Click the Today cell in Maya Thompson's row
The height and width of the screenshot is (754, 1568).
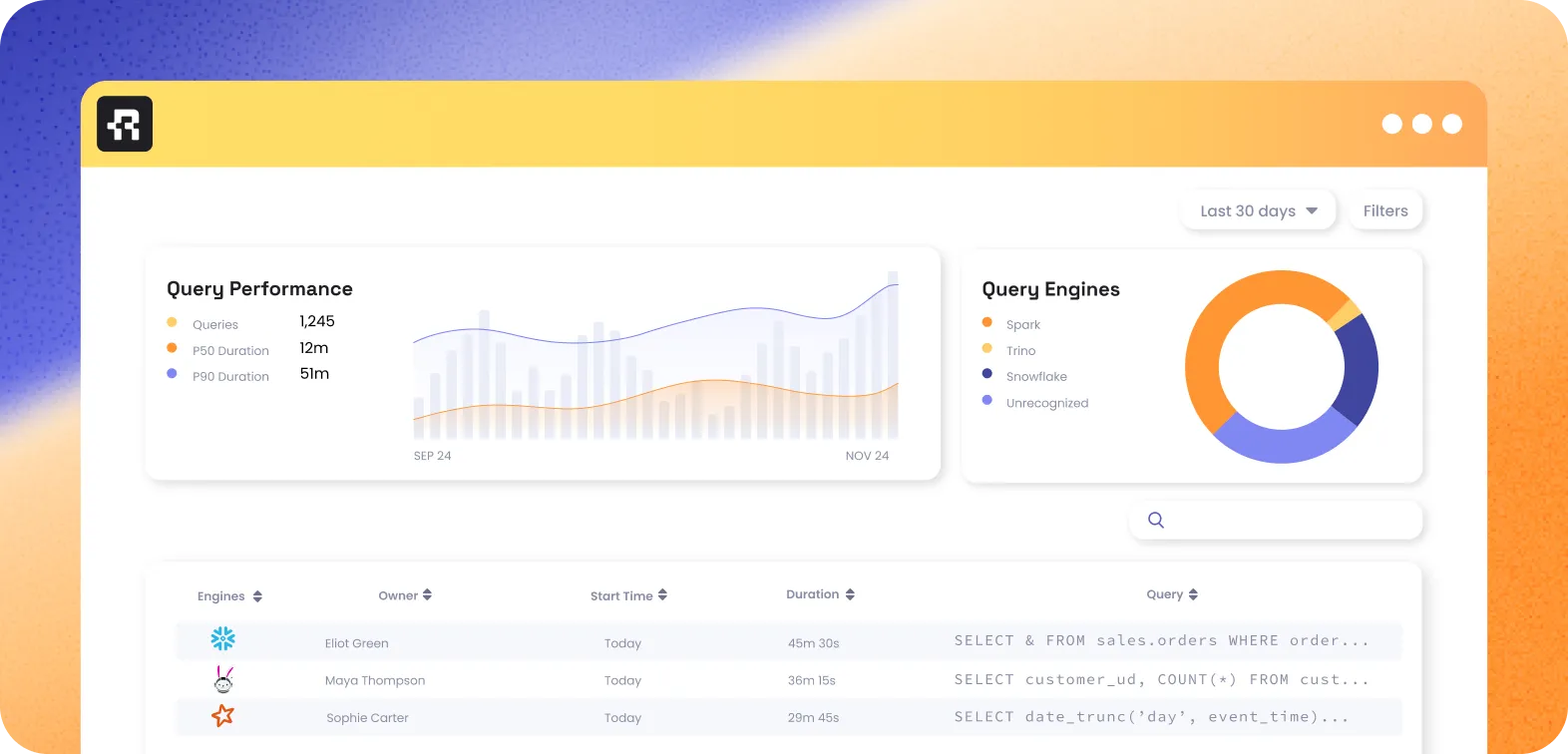coord(622,680)
